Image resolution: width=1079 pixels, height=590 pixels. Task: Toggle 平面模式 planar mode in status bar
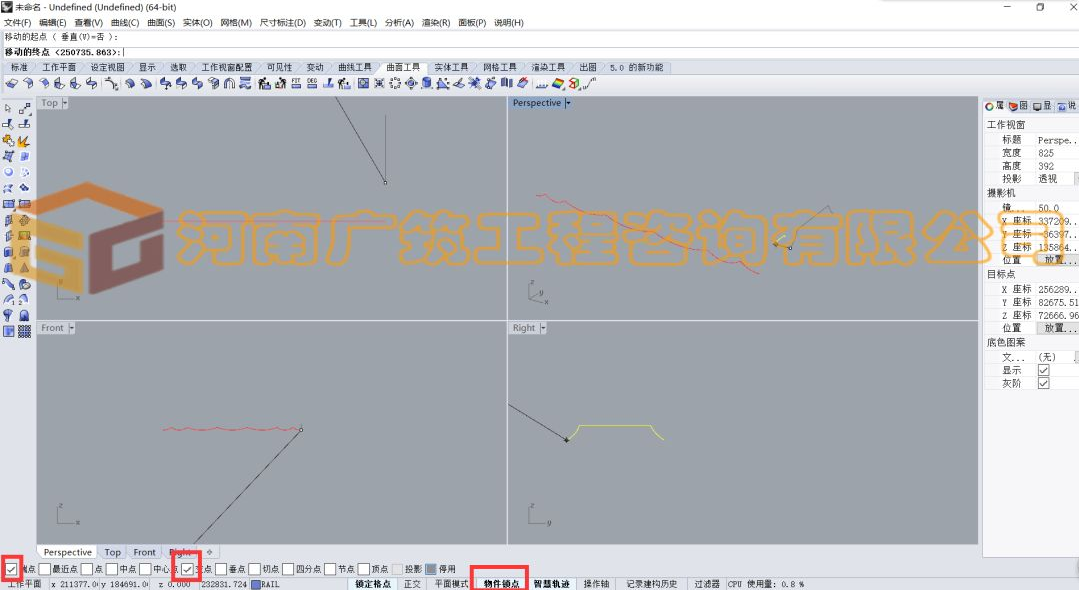[451, 584]
